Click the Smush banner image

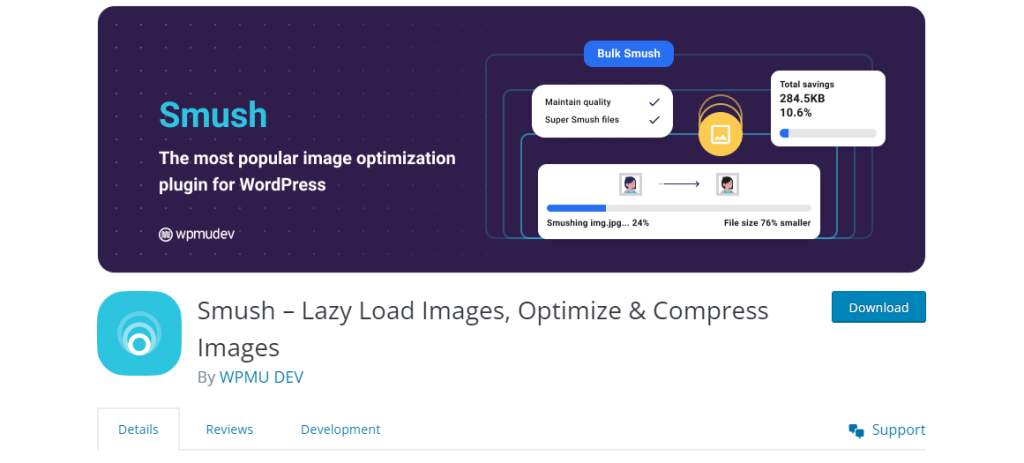[x=511, y=139]
